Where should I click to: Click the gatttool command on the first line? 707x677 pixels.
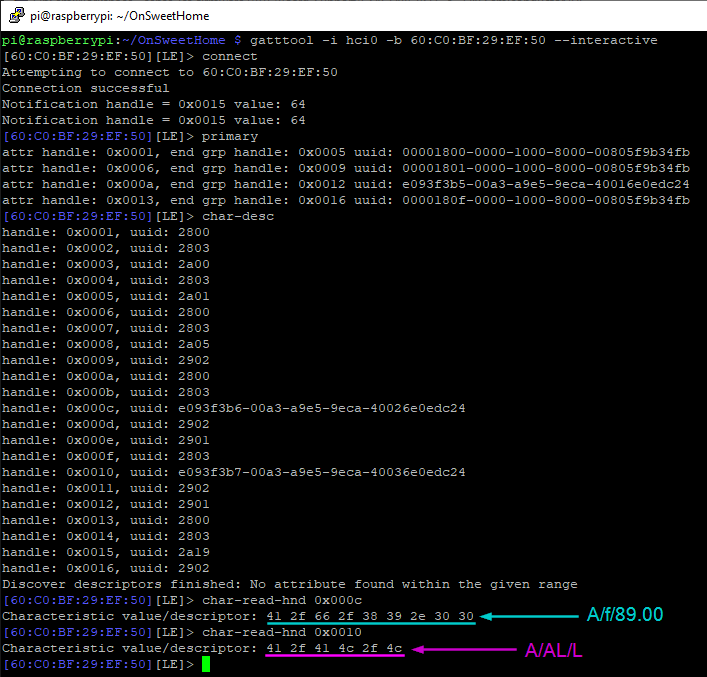click(454, 40)
